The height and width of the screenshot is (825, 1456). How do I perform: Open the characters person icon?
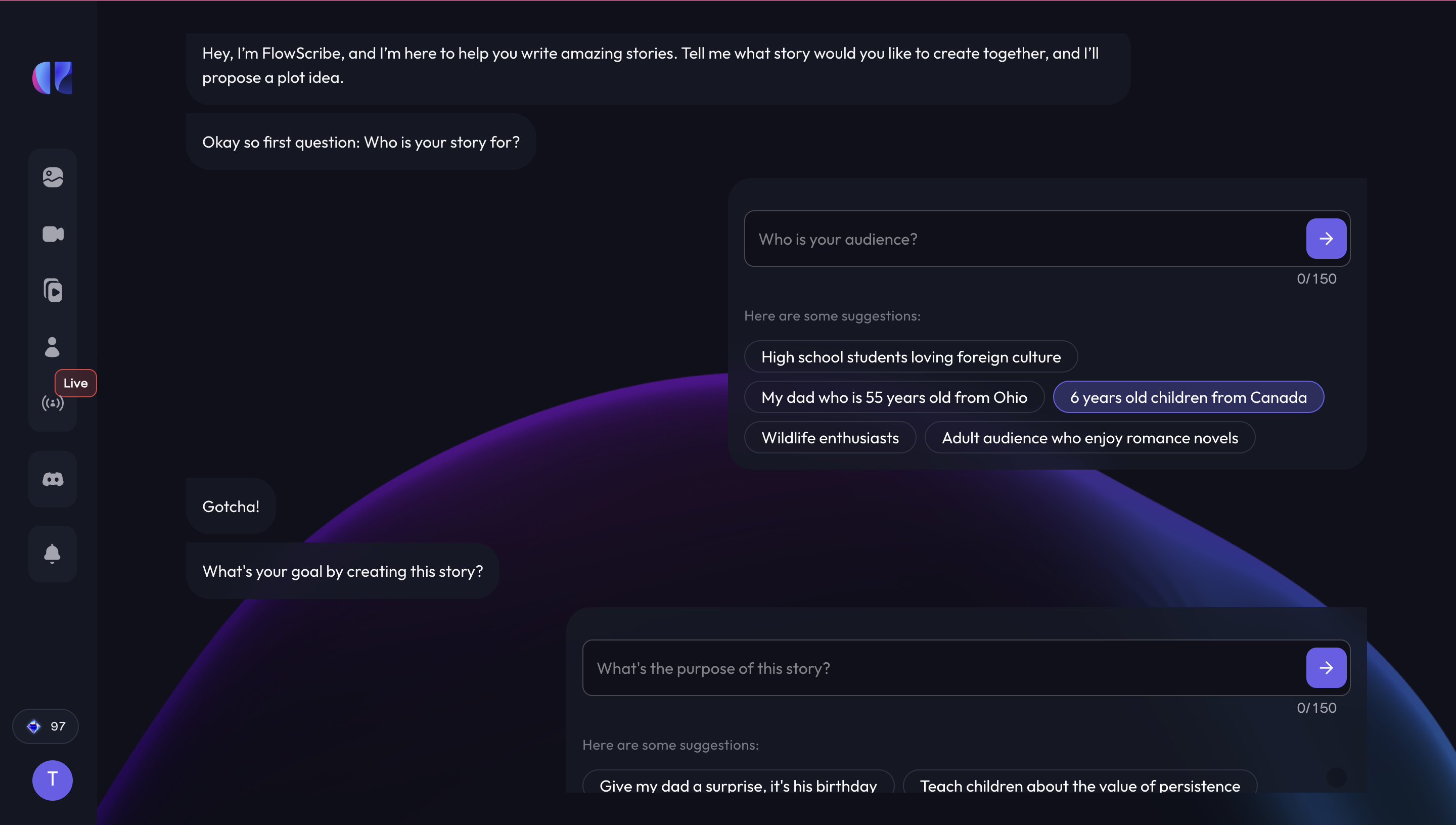click(52, 347)
